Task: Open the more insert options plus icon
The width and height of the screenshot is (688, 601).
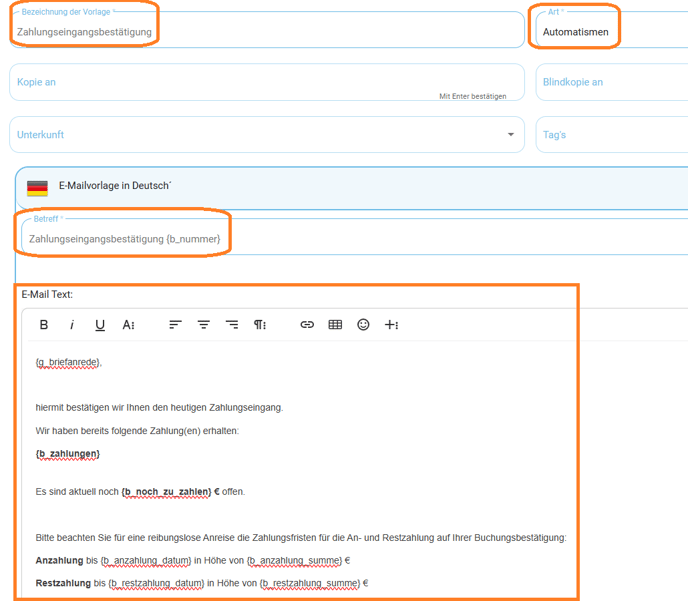Action: pyautogui.click(x=391, y=325)
